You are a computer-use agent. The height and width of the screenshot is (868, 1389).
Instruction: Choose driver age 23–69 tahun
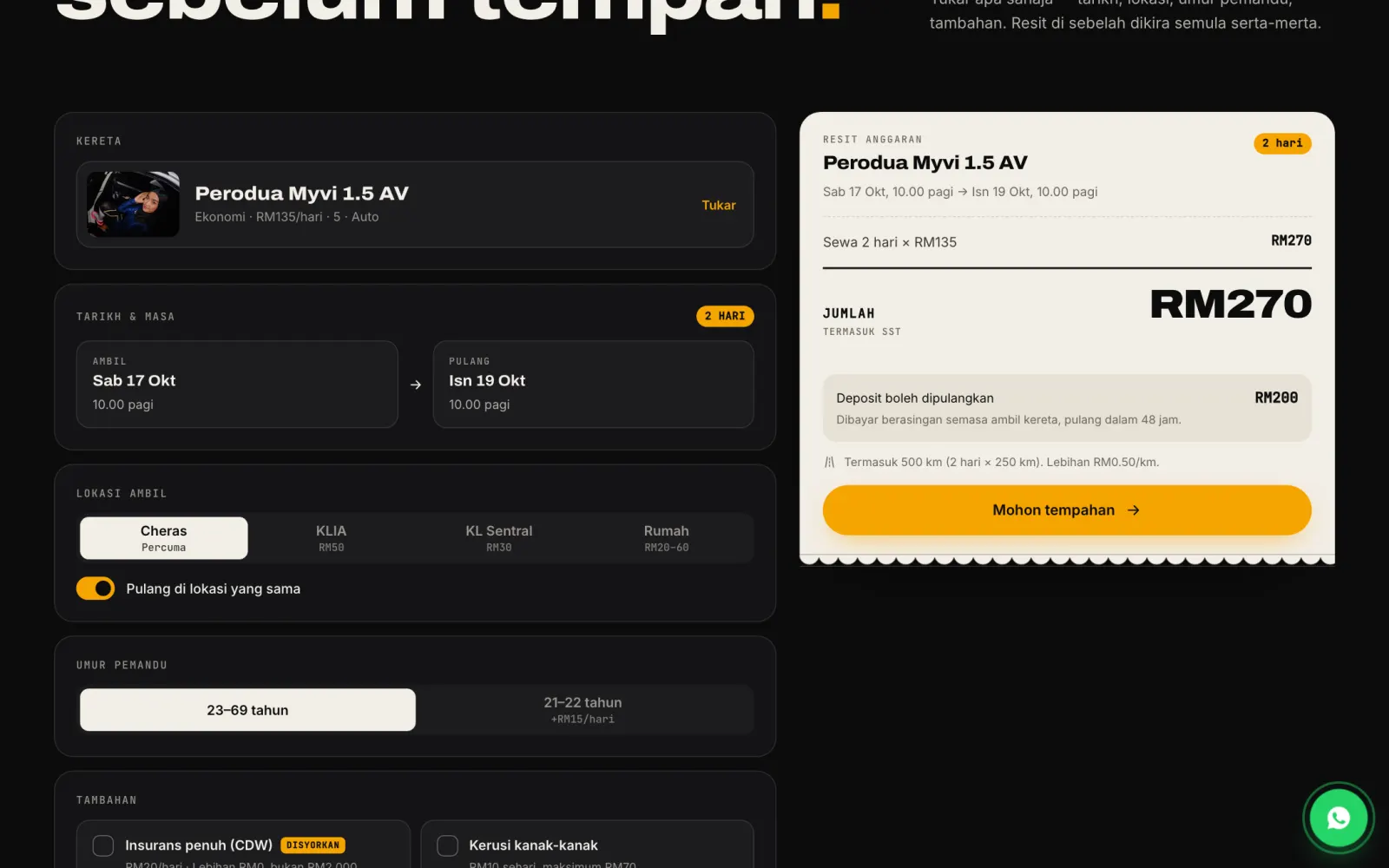coord(247,710)
